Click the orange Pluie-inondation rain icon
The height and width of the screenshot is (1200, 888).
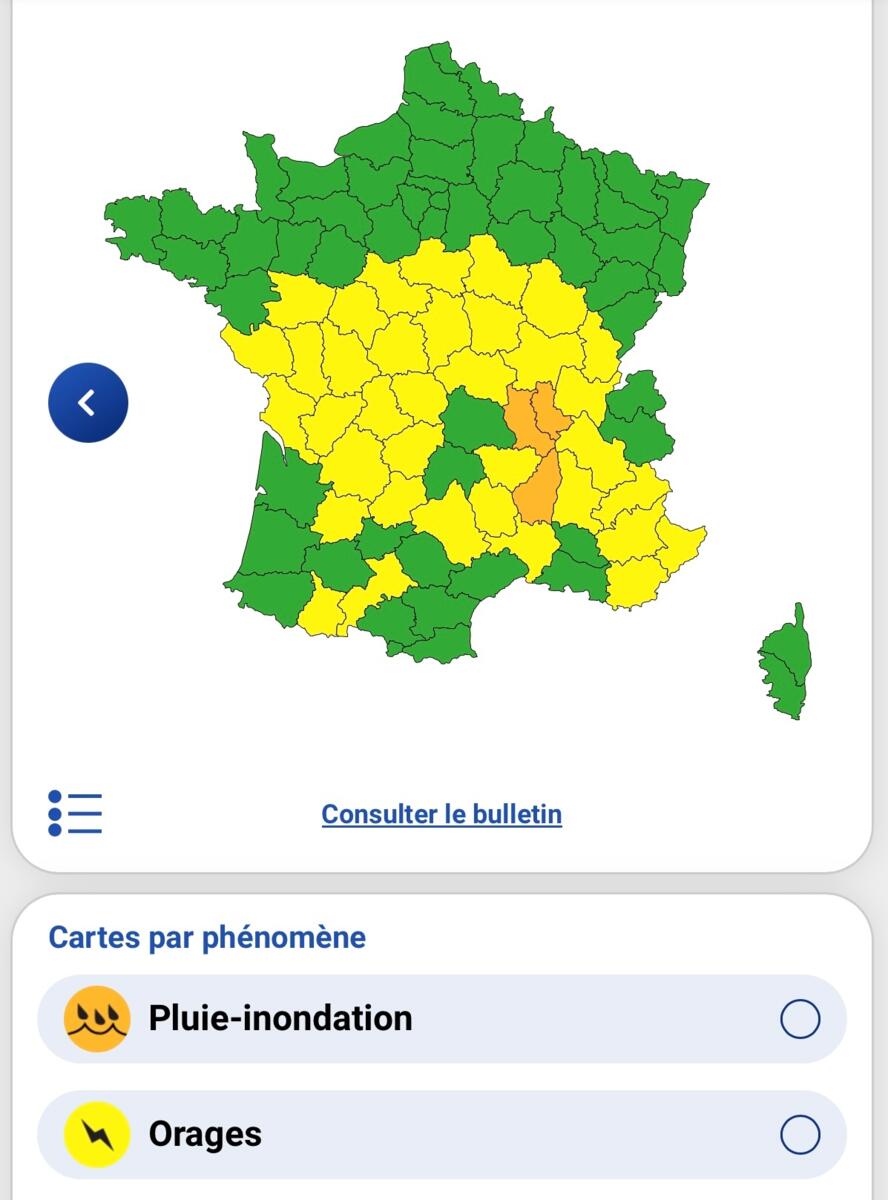point(97,1019)
